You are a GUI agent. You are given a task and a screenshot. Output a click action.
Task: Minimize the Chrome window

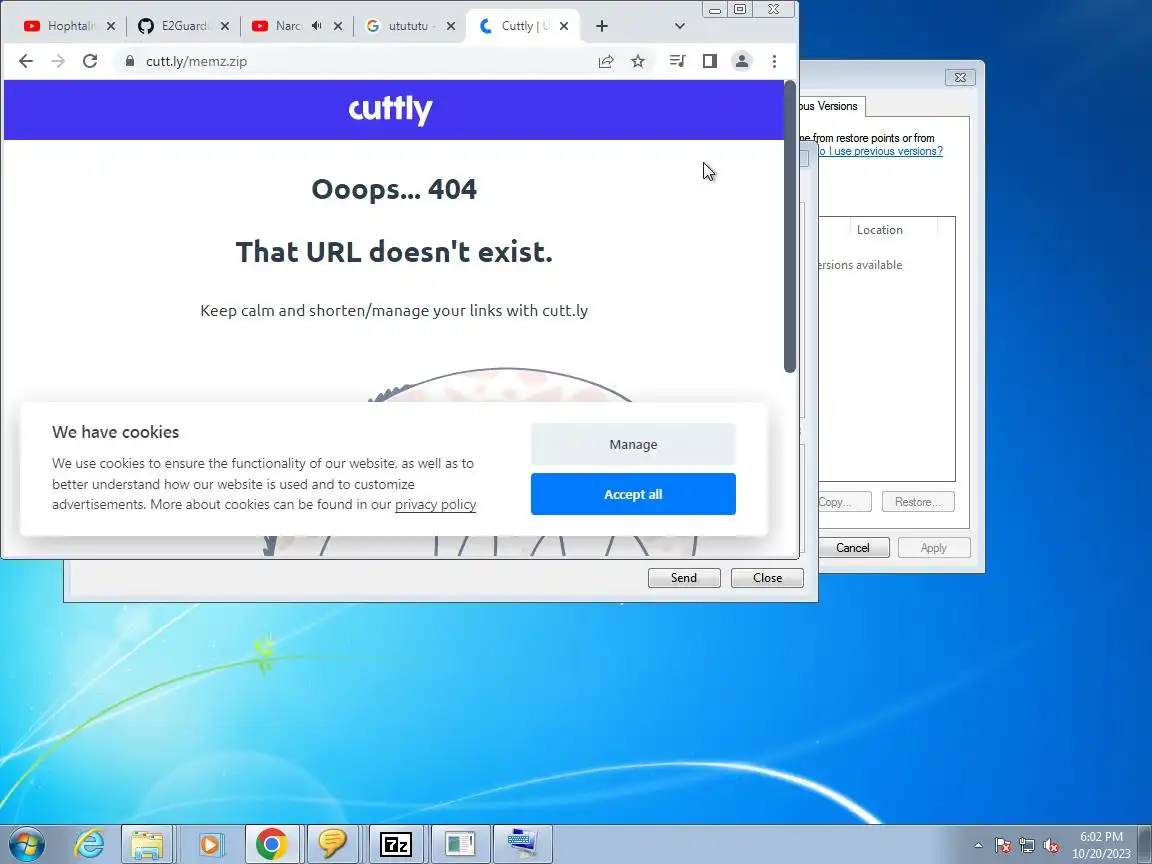click(x=715, y=10)
